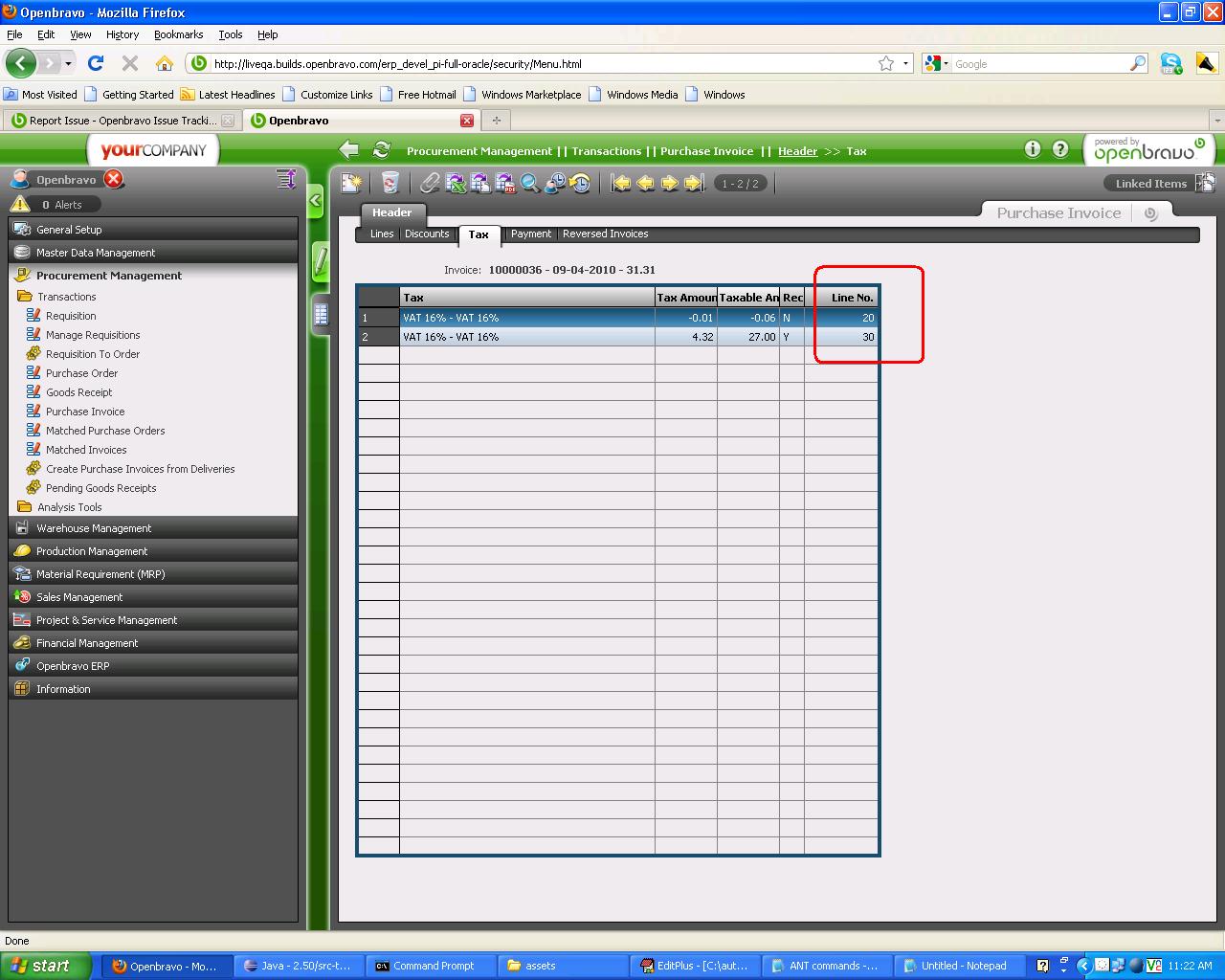
Task: Jump to the last record
Action: point(695,183)
